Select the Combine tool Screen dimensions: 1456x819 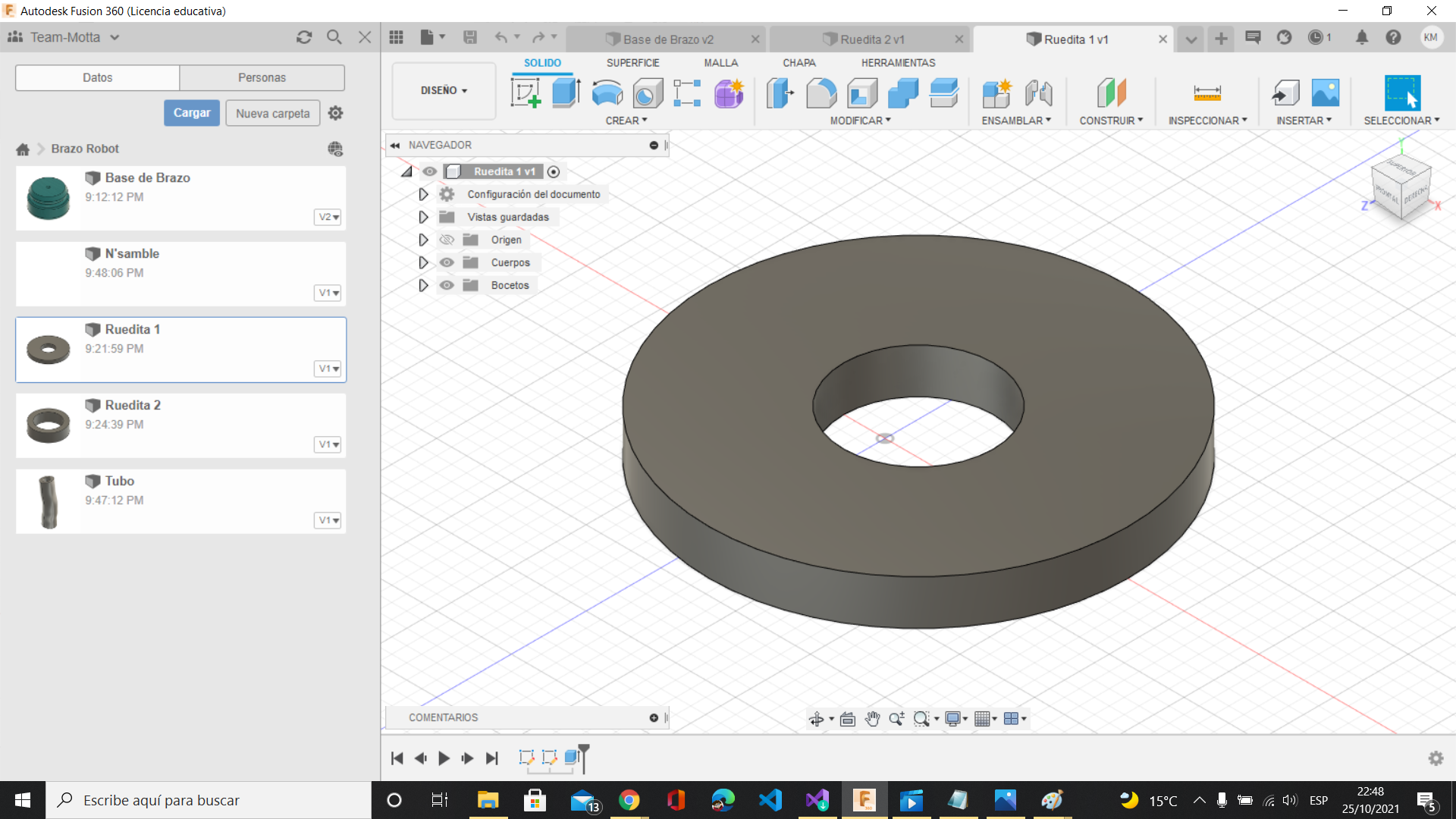(902, 93)
